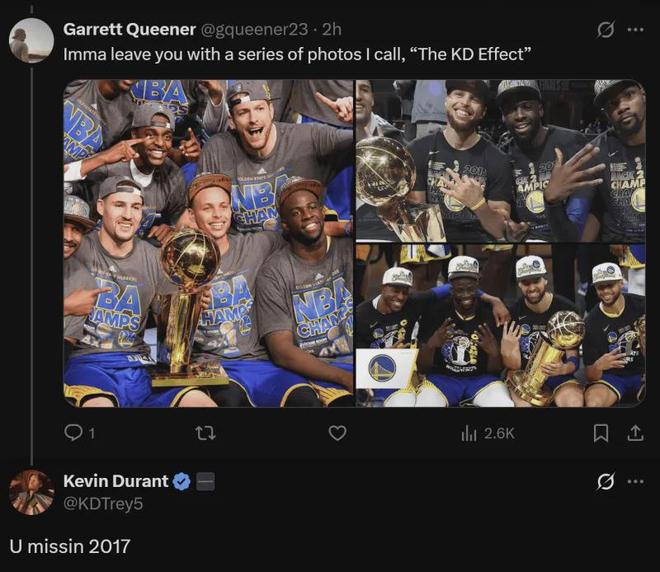Open the 2h timestamp link
Image resolution: width=660 pixels, height=572 pixels.
[x=332, y=29]
